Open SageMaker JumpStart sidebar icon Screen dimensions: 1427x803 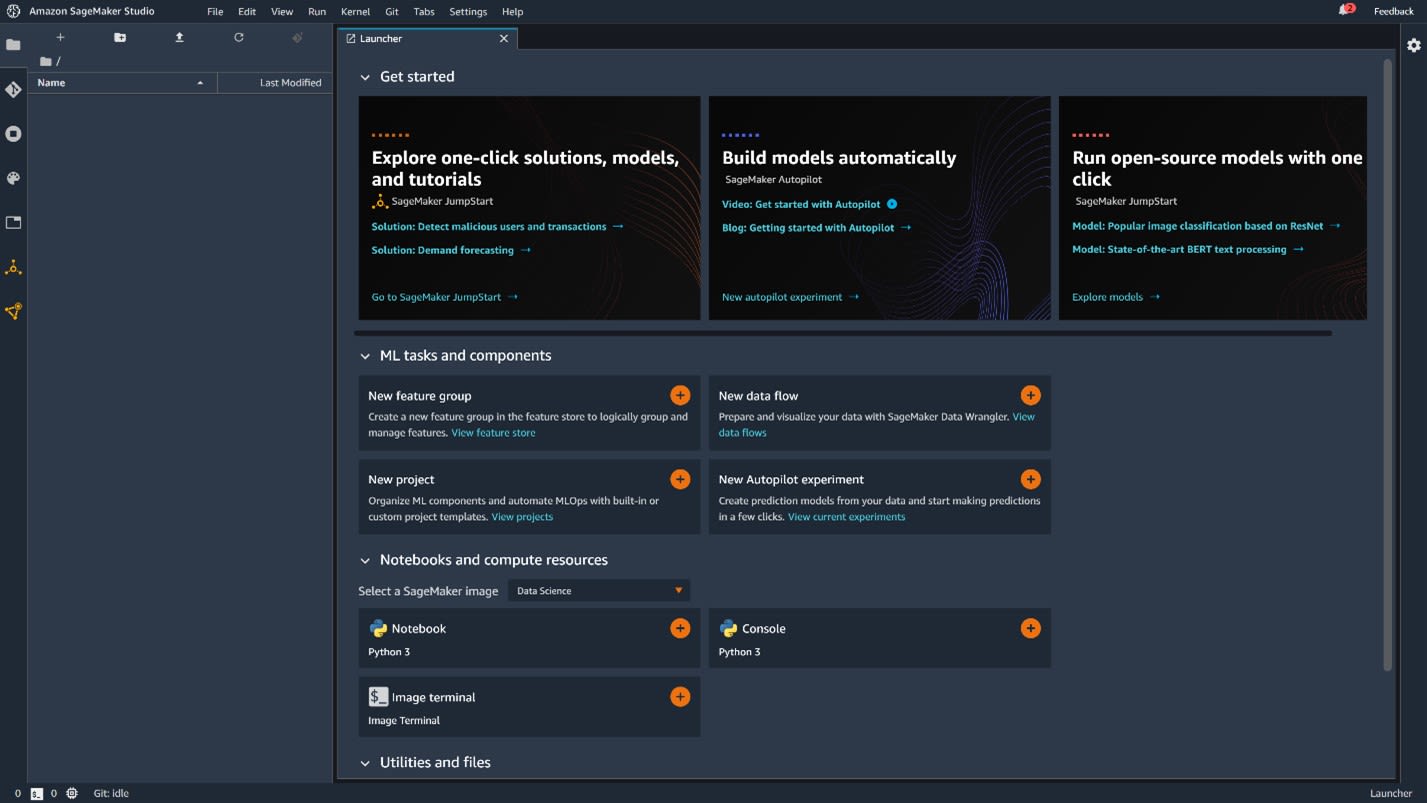tap(13, 267)
